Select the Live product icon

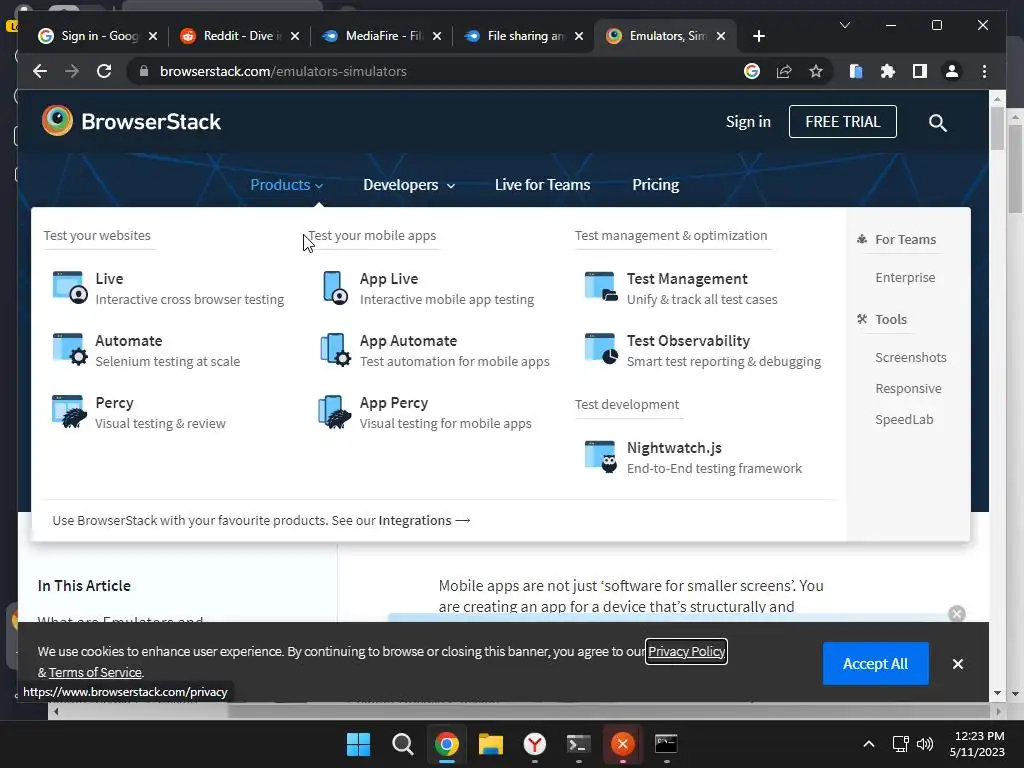[70, 288]
